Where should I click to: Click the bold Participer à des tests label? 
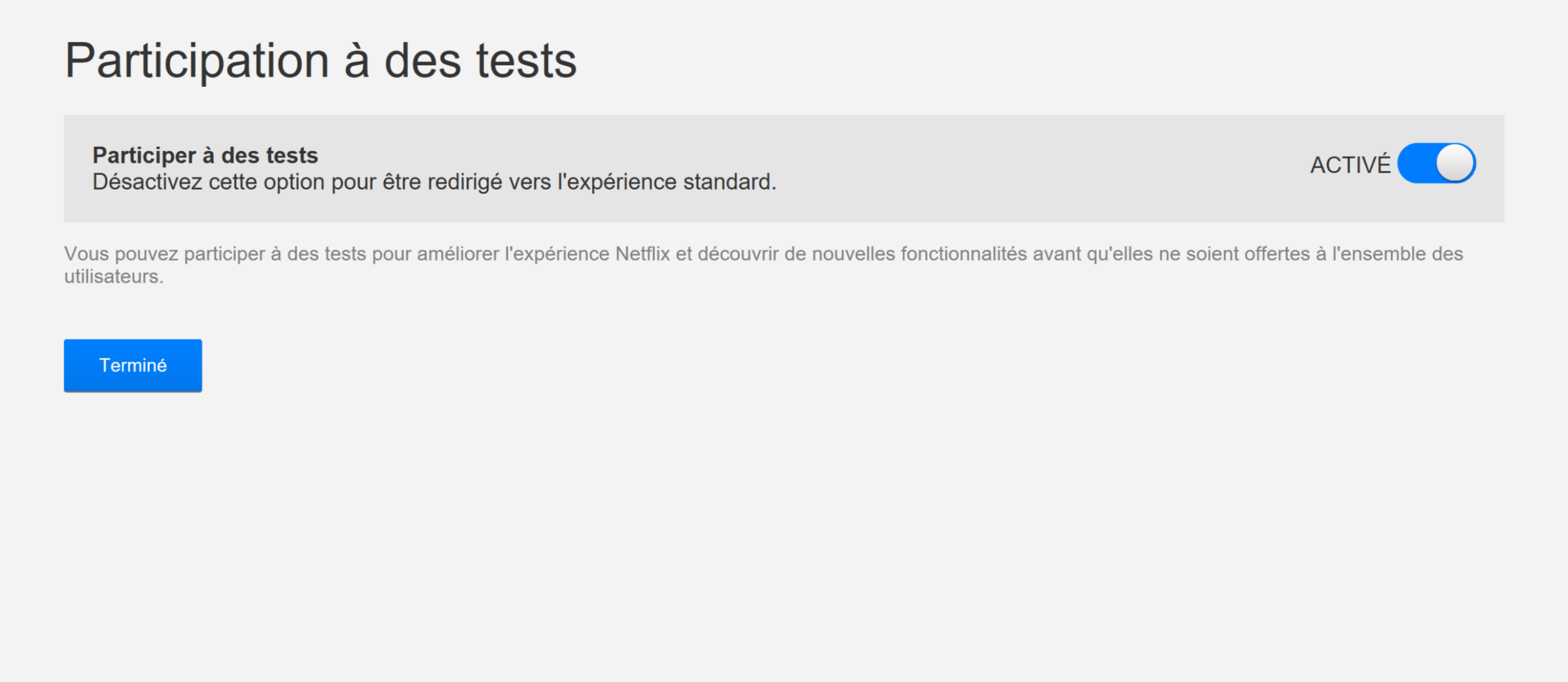pyautogui.click(x=205, y=155)
